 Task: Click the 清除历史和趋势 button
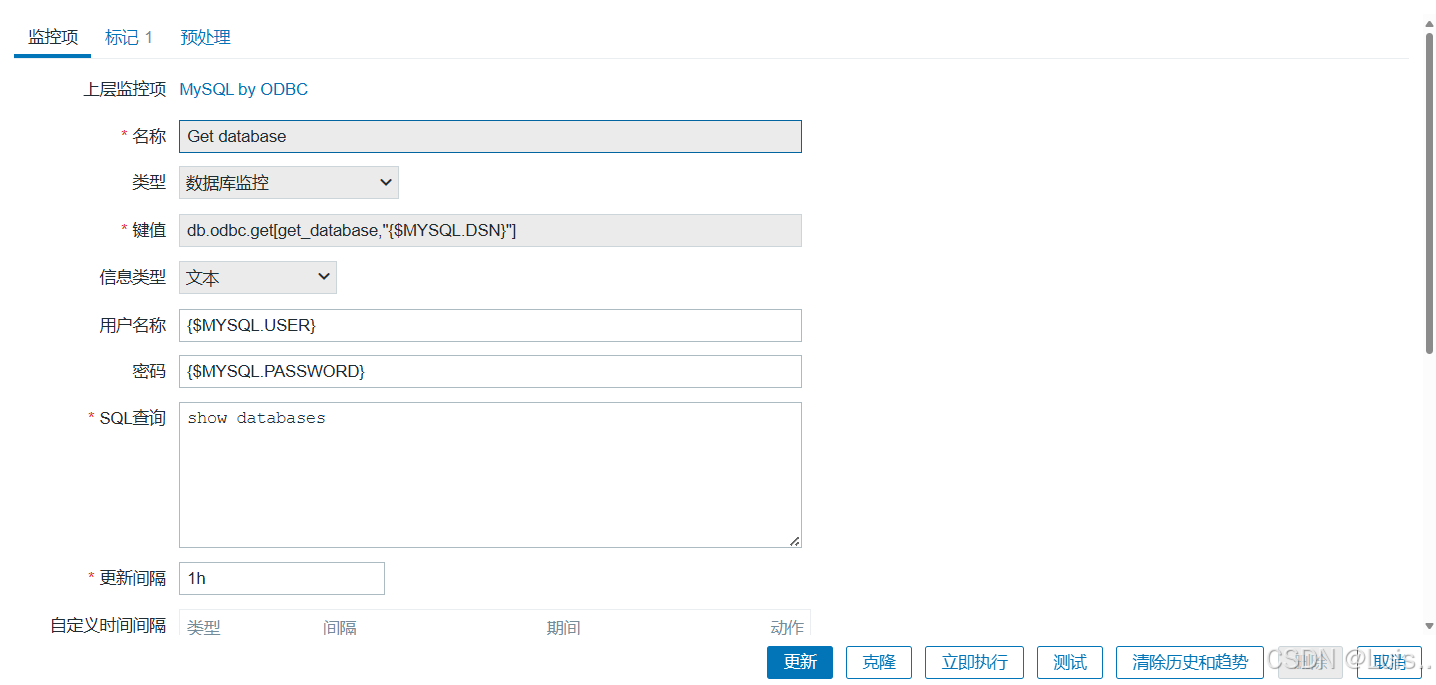pos(1189,662)
